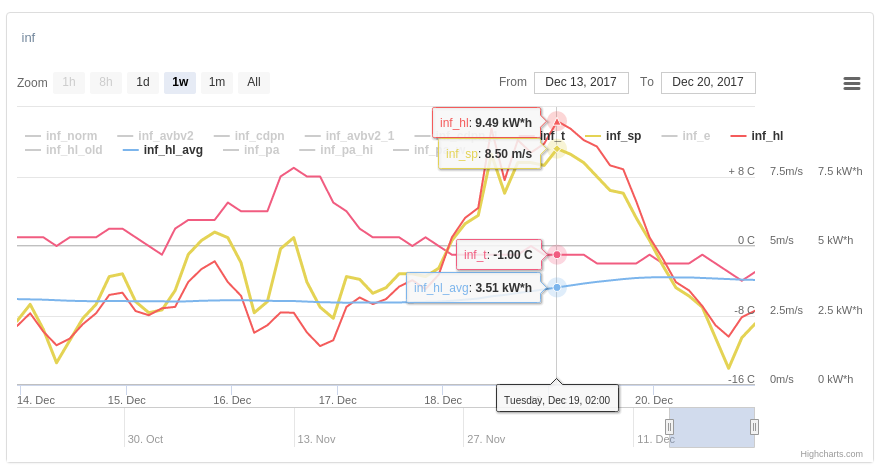
Task: Open the chart context menu (hamburger icon)
Action: pos(852,83)
